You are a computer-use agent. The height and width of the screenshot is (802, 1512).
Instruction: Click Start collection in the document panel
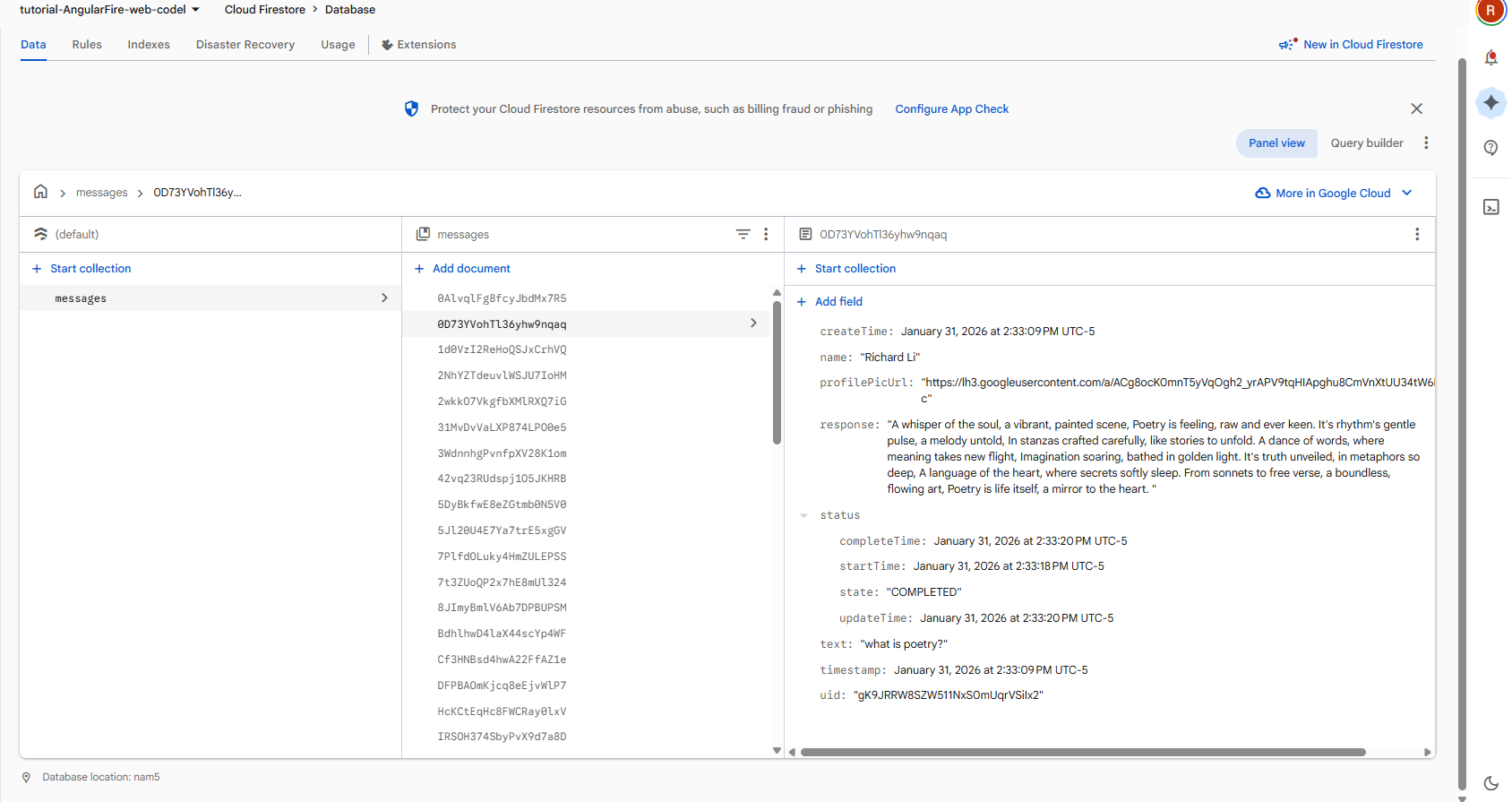click(855, 269)
